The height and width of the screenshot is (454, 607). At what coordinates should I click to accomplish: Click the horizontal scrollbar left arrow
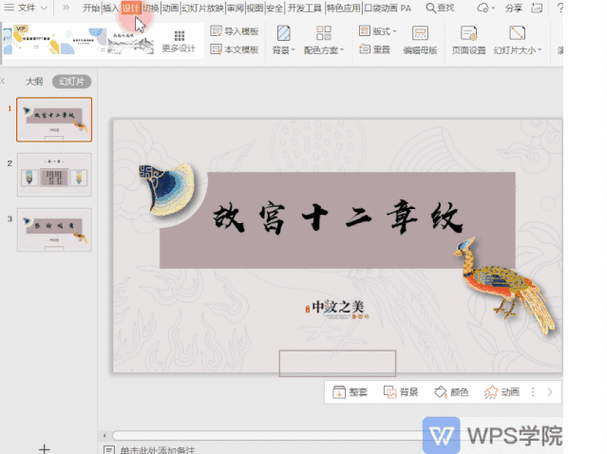pyautogui.click(x=104, y=435)
